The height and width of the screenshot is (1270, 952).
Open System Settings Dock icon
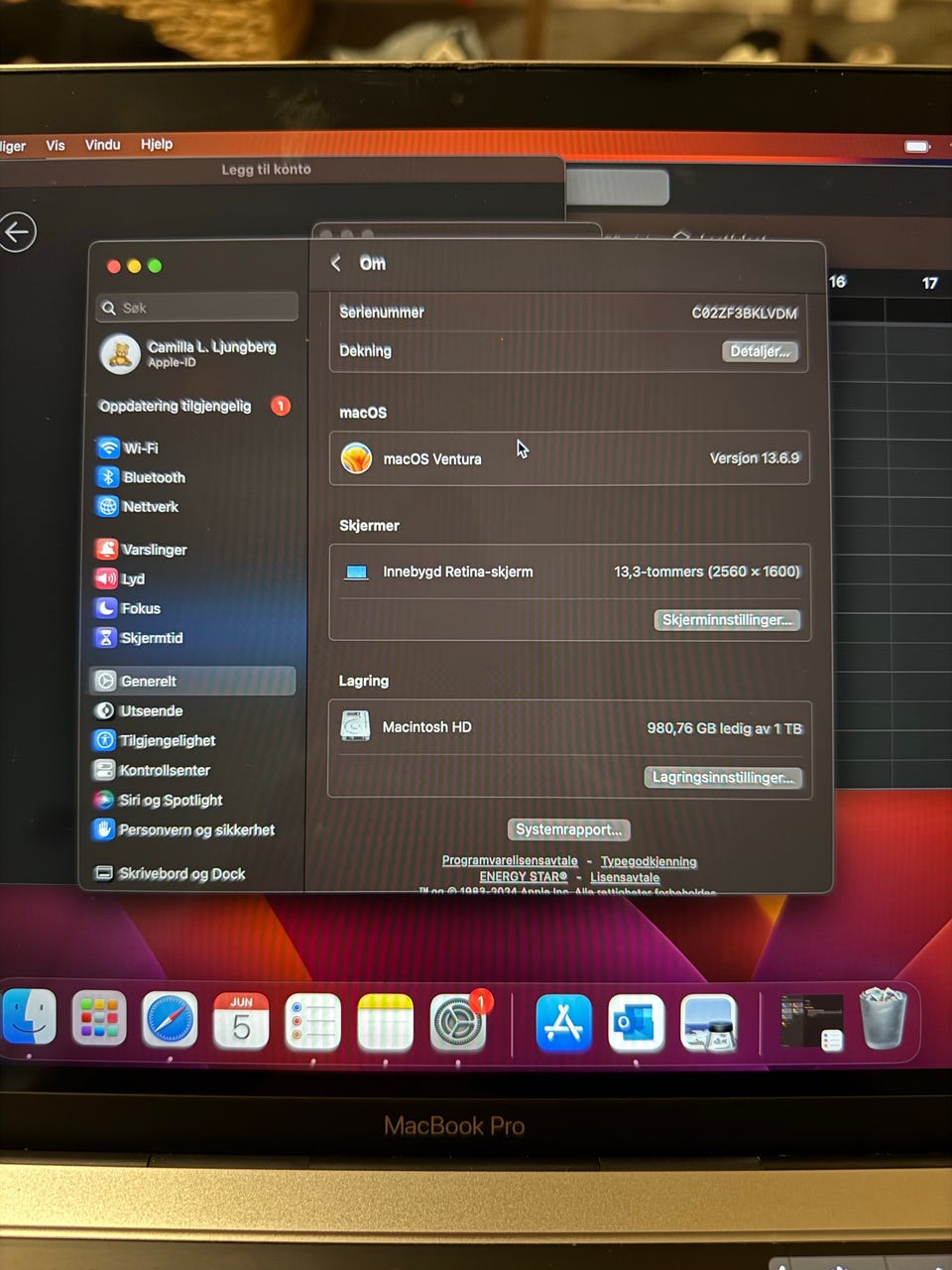(x=458, y=1023)
